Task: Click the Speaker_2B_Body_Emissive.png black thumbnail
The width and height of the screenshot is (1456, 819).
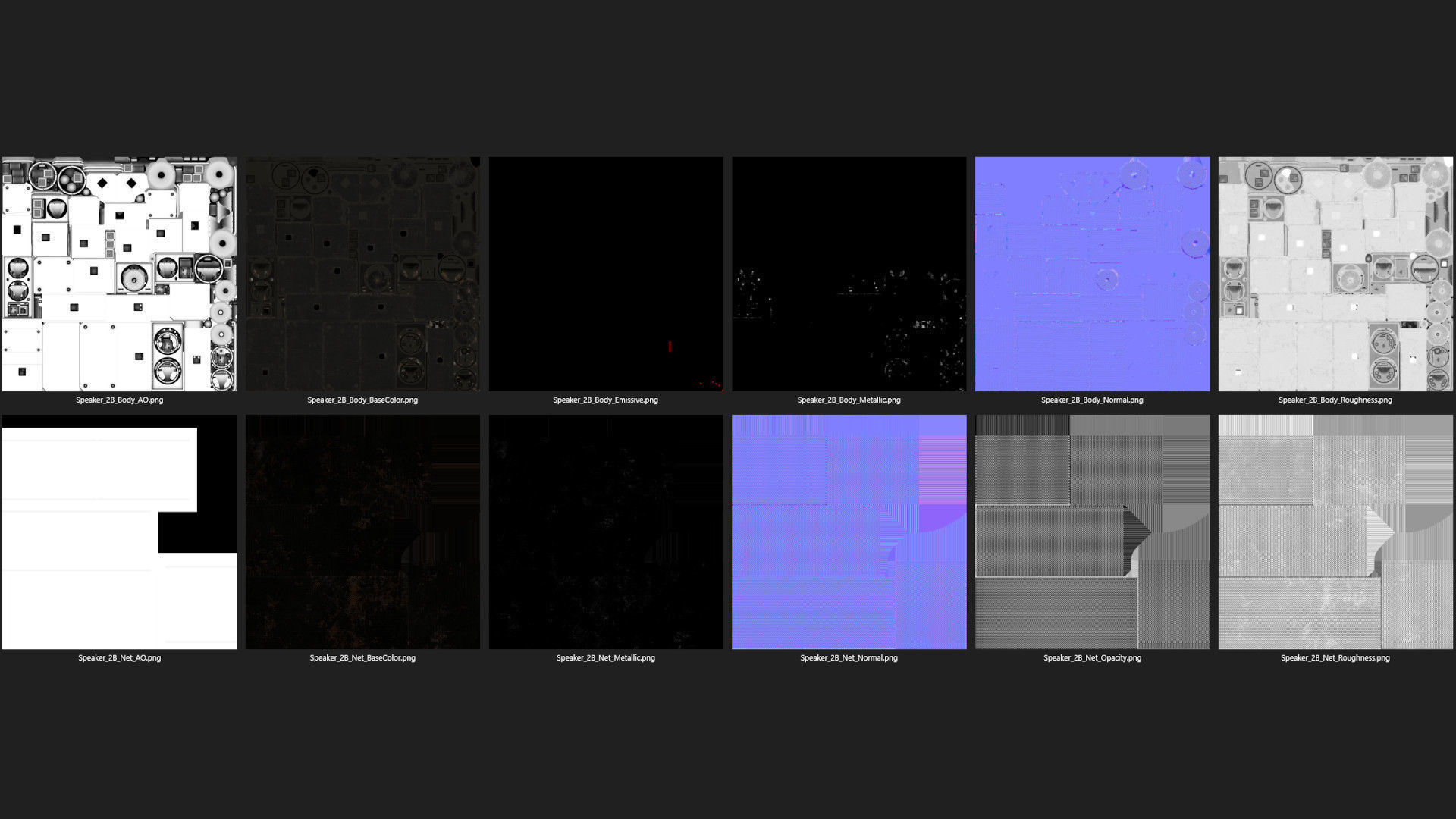Action: [606, 274]
